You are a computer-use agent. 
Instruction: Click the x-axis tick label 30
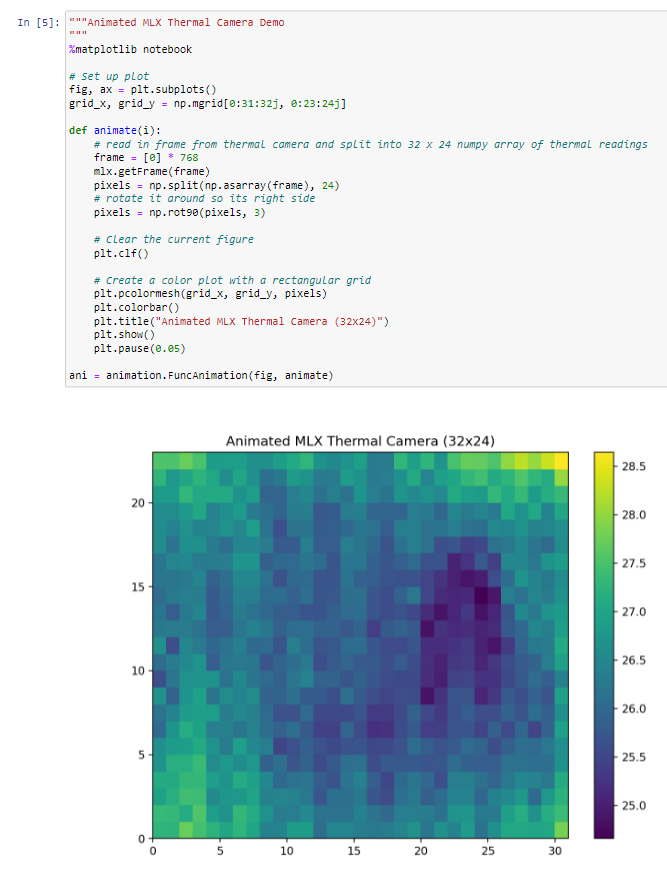555,851
